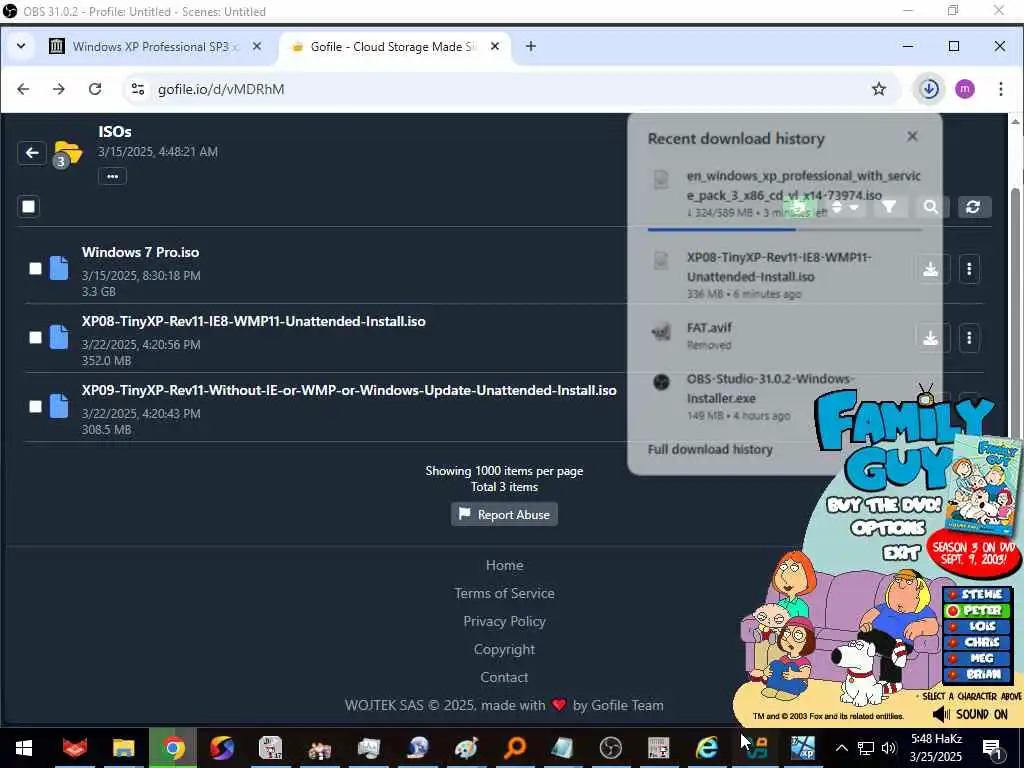Click the Windows 7 Pro.iso file name

point(140,252)
